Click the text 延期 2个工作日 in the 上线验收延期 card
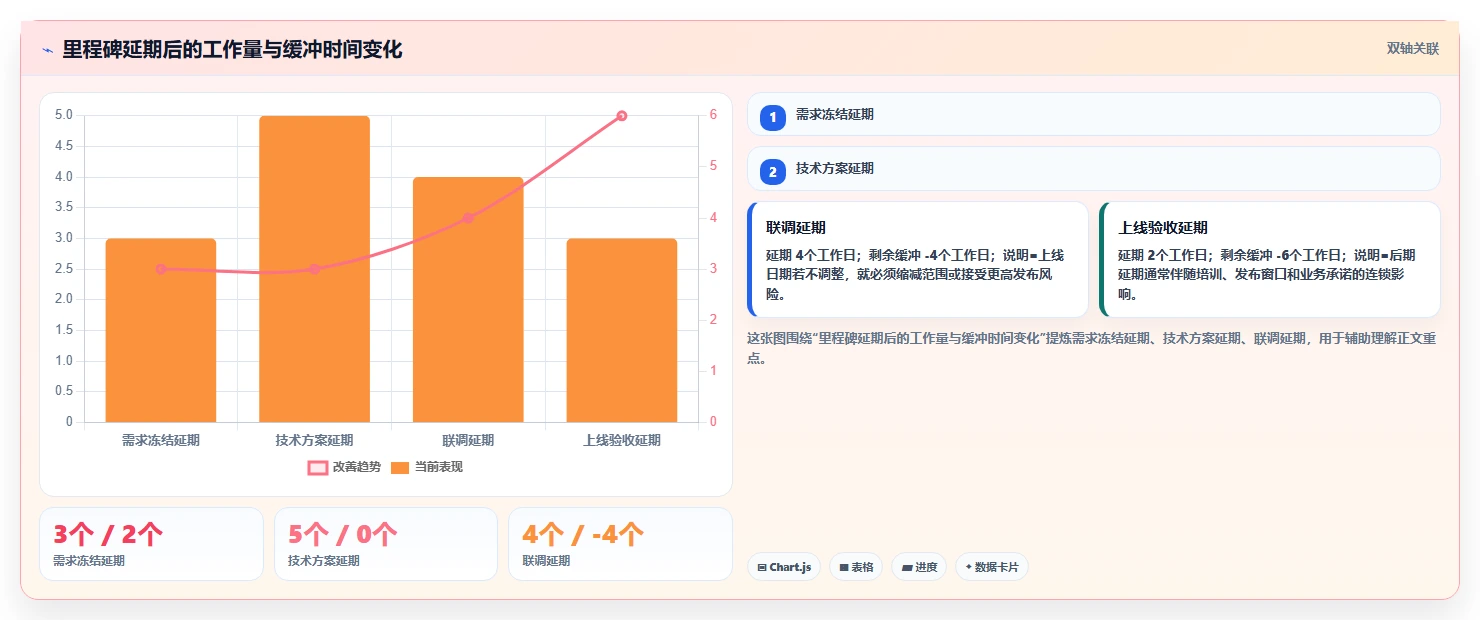This screenshot has width=1480, height=620. tap(1163, 255)
